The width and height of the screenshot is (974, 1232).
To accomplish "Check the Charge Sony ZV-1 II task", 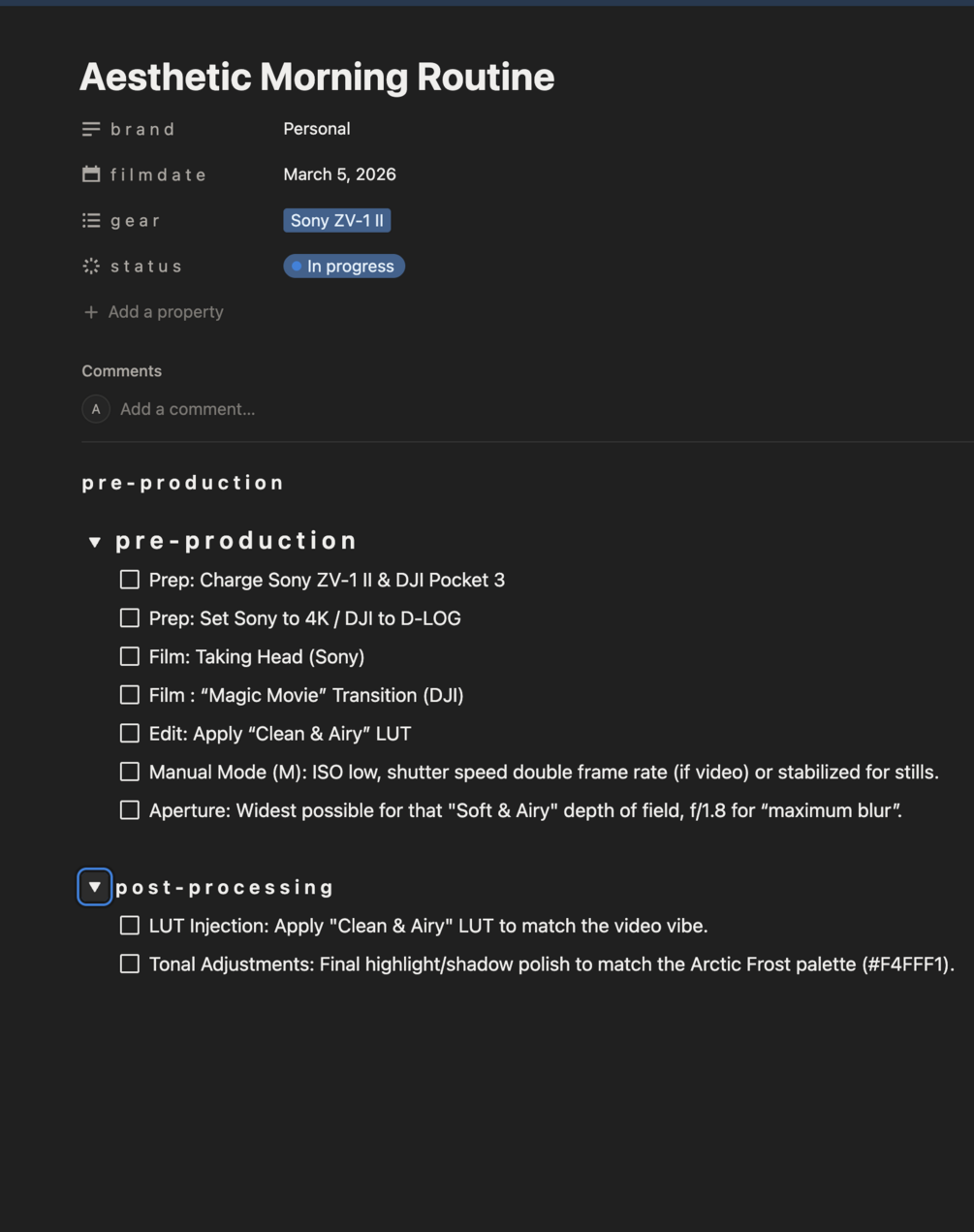I will coord(130,580).
